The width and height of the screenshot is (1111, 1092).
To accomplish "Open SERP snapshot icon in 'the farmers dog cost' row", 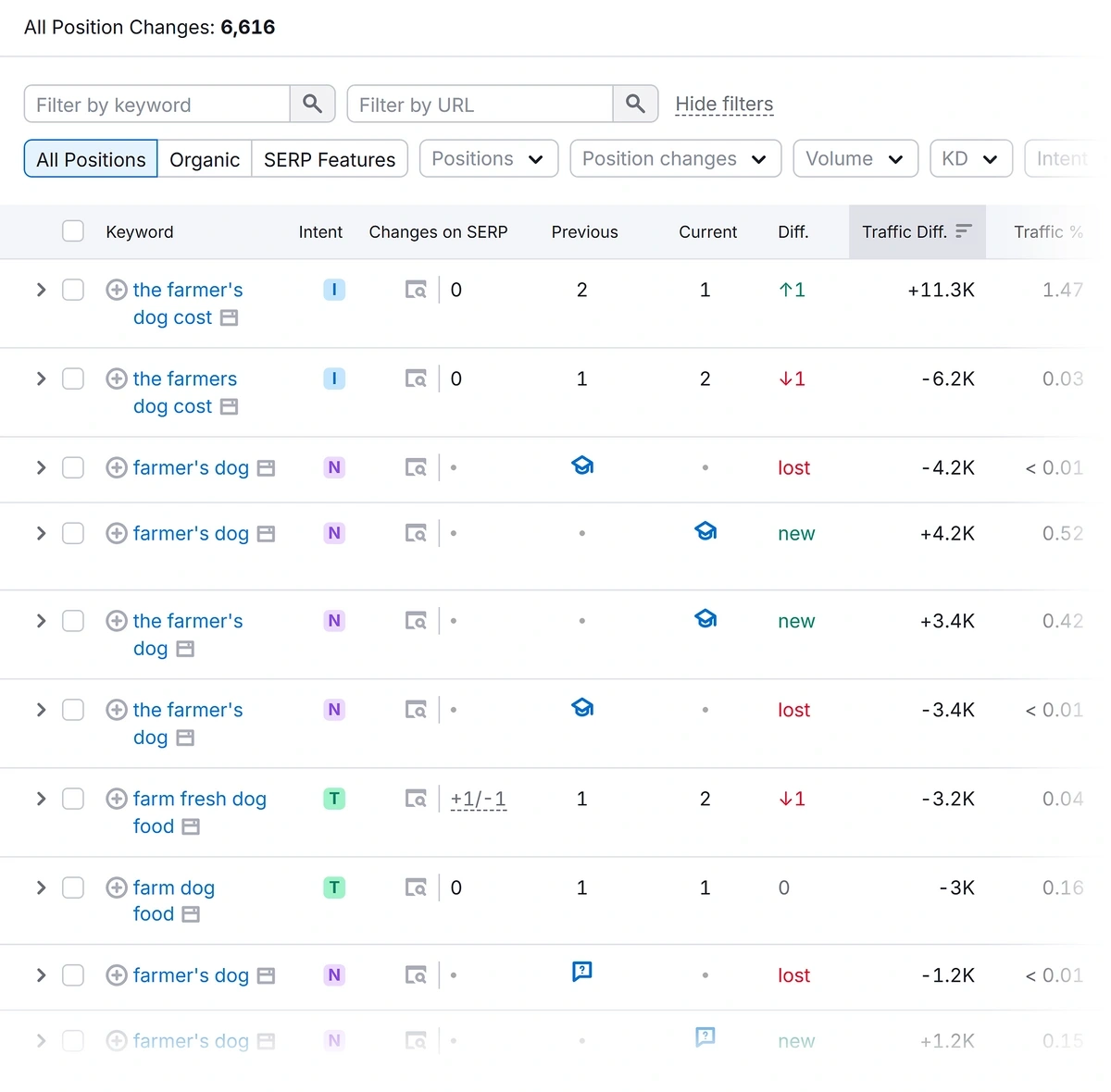I will [416, 378].
